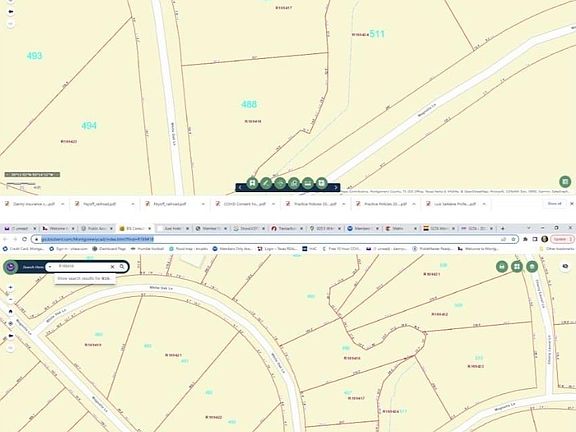Click the third round tool in upper map toolbar
The image size is (576, 432).
[x=280, y=183]
